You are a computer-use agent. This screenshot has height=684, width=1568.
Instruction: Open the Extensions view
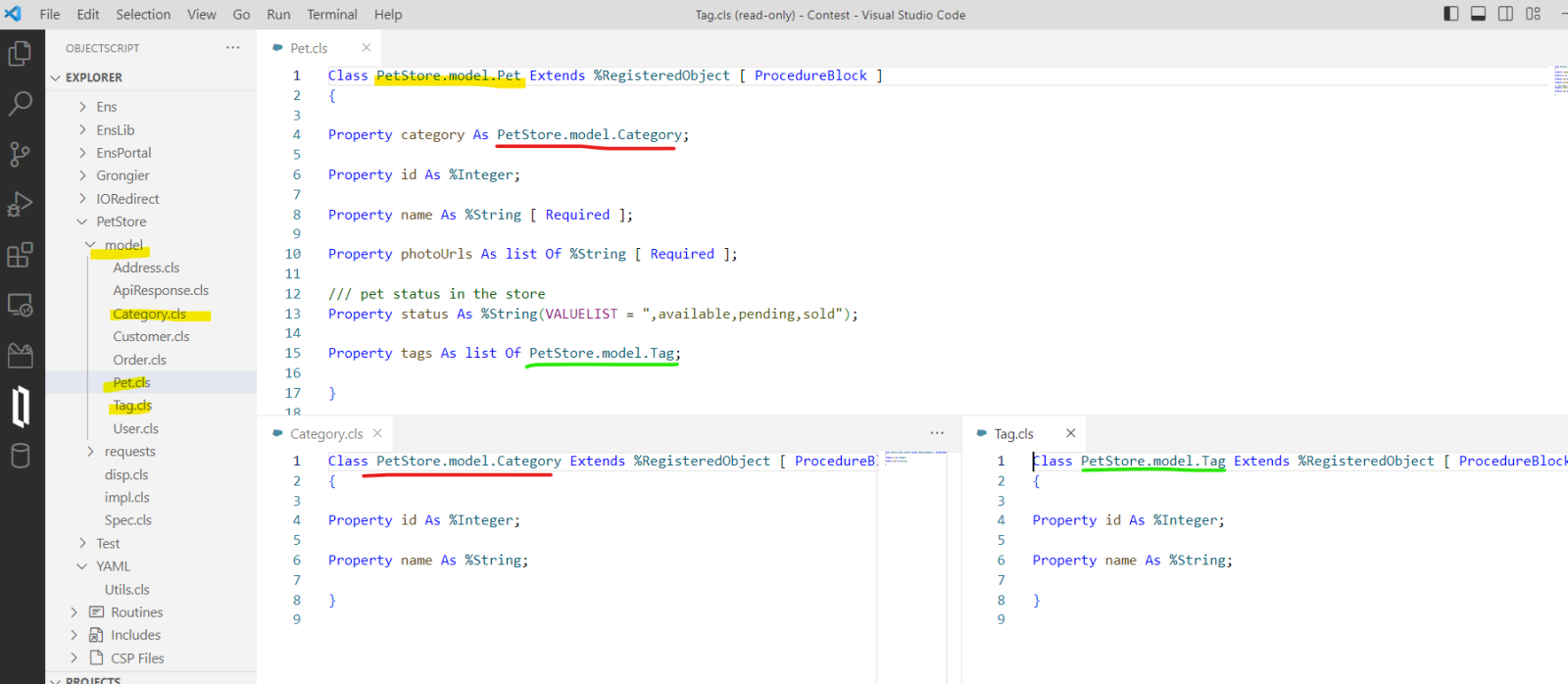[x=21, y=255]
